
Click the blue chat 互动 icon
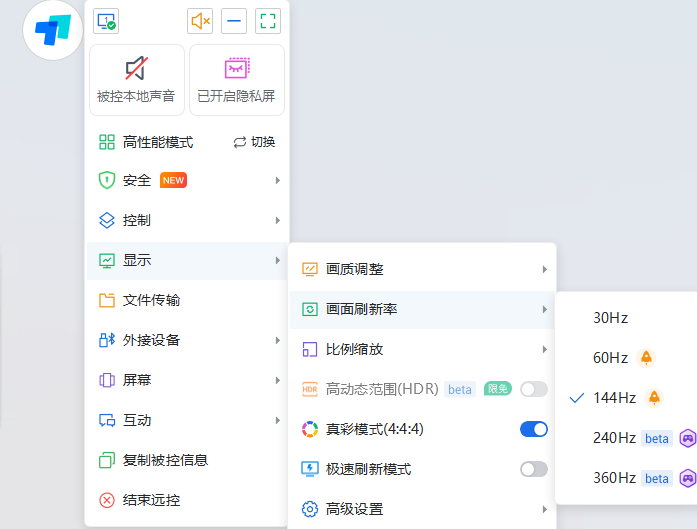(x=107, y=421)
